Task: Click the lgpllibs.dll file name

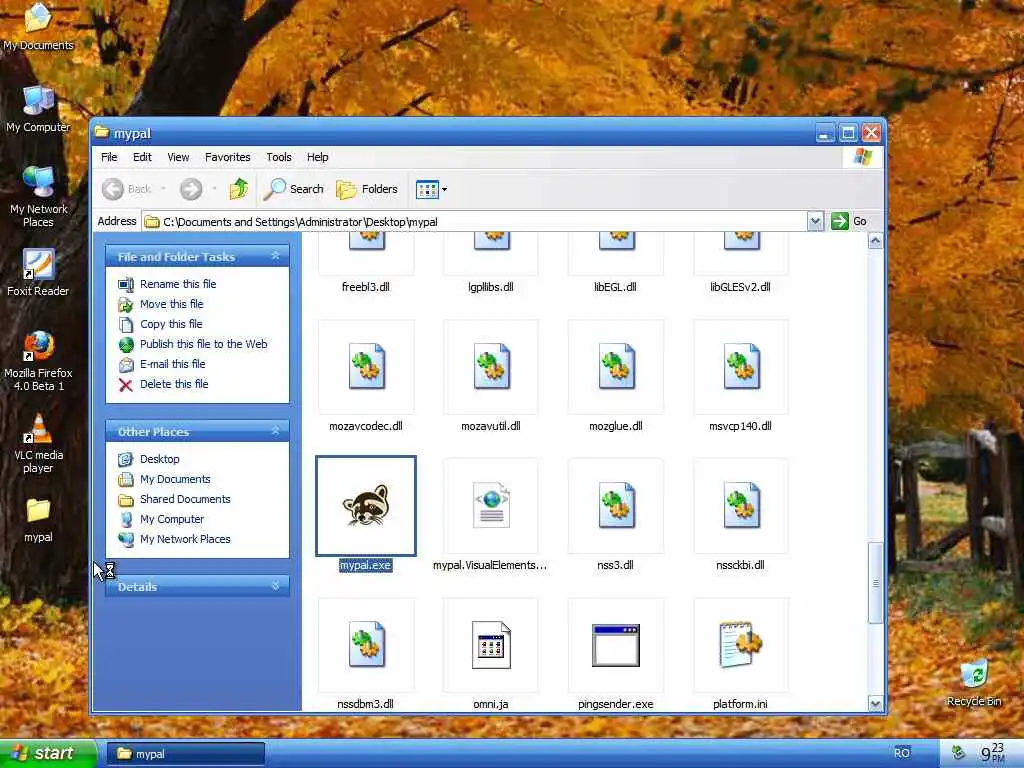Action: [x=491, y=287]
